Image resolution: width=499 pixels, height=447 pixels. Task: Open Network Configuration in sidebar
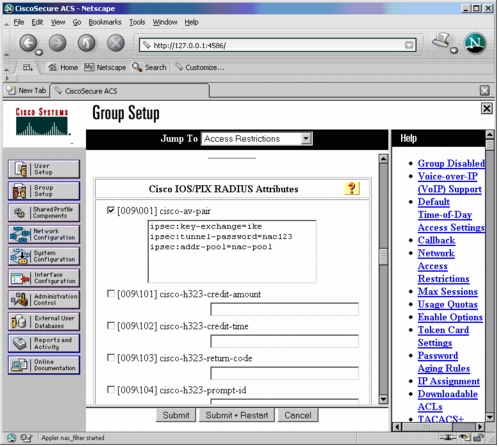click(44, 234)
